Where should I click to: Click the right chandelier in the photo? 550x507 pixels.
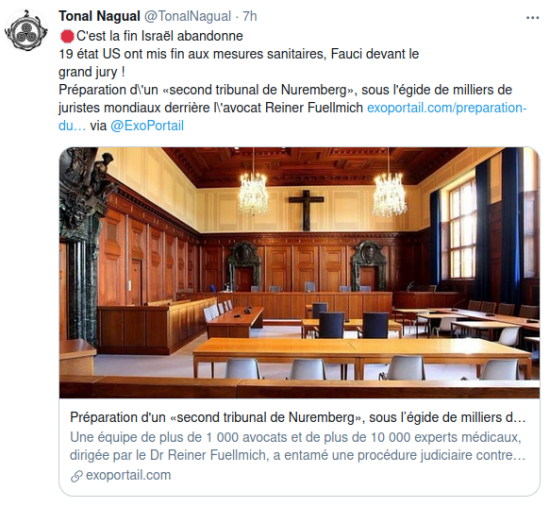point(389,194)
